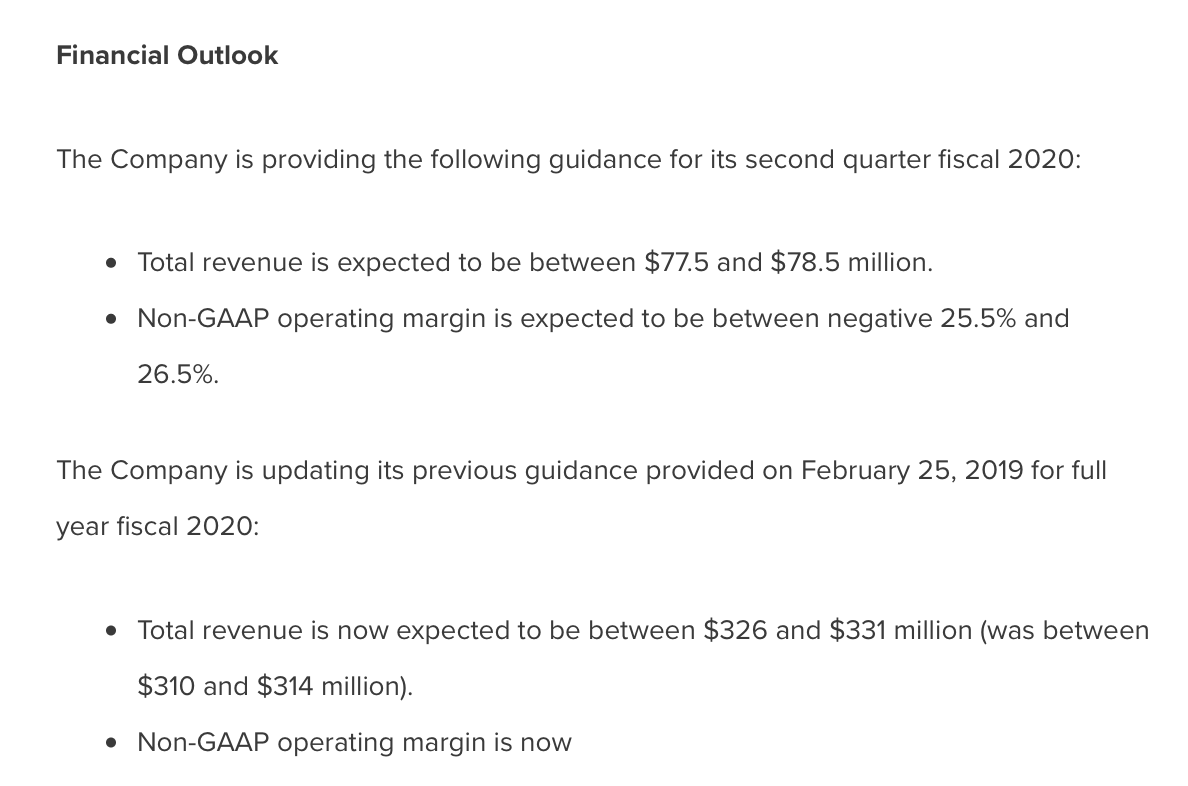
Task: Click the $78.5 million figure
Action: (x=852, y=262)
